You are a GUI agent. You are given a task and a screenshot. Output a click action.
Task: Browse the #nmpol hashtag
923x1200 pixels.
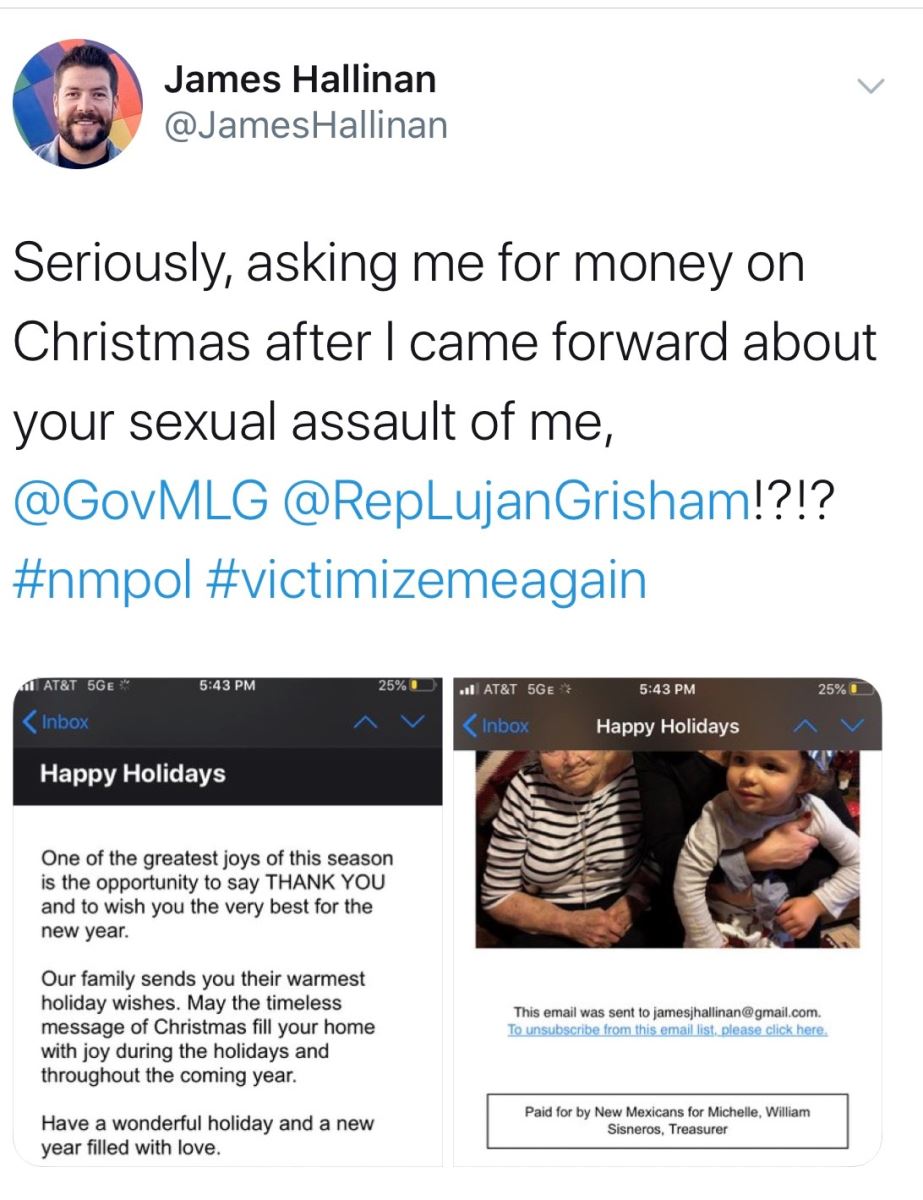coord(103,581)
